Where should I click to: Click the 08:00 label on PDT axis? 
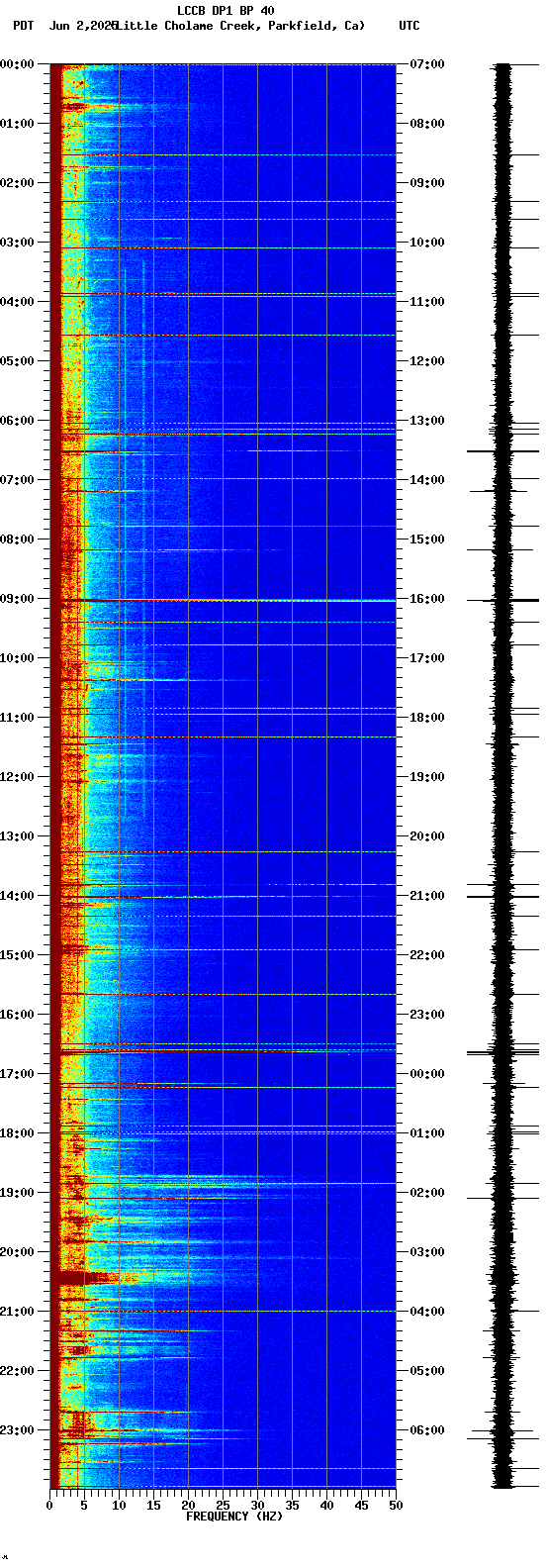tap(17, 539)
